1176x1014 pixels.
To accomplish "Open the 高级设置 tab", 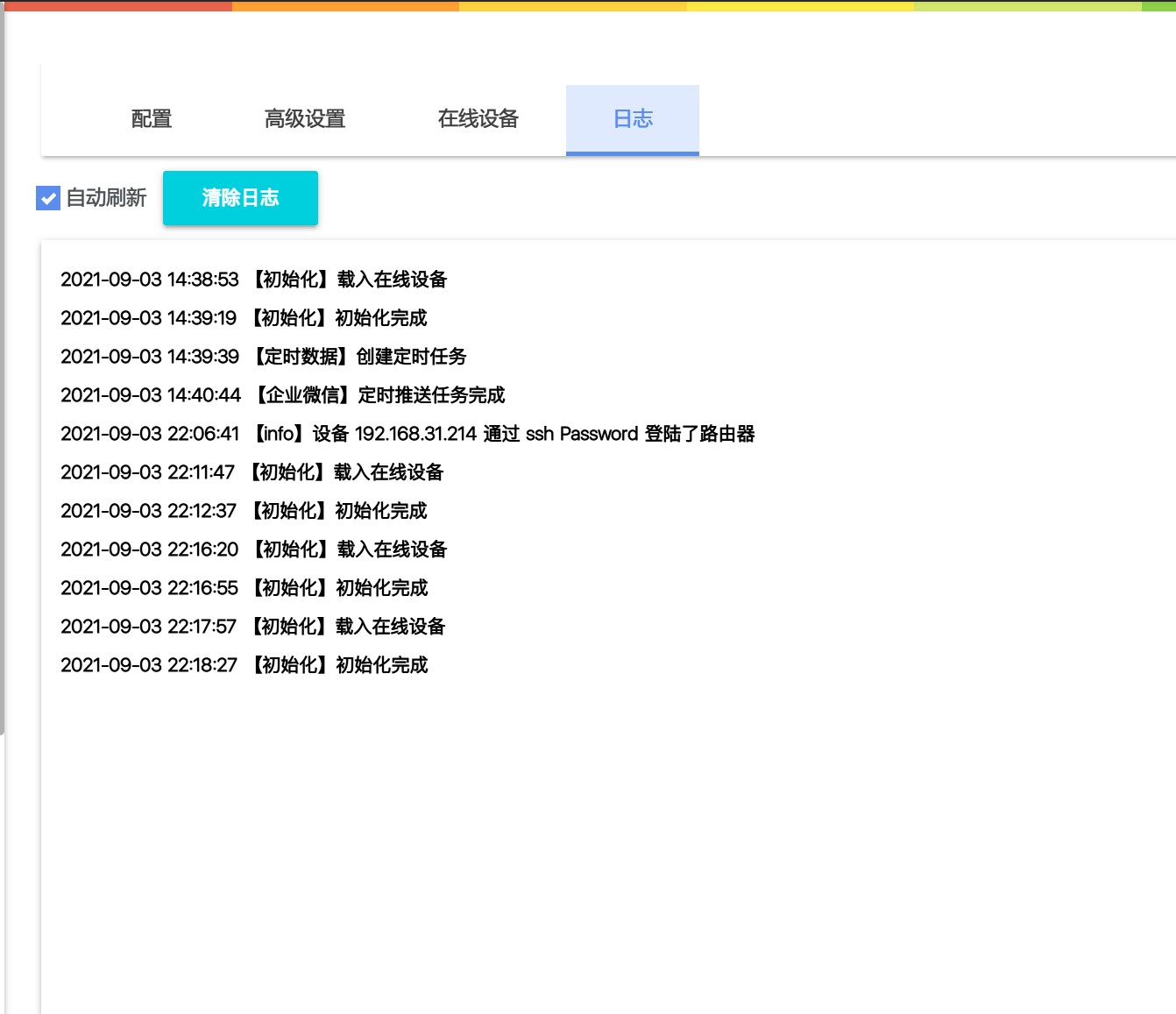I will [305, 118].
